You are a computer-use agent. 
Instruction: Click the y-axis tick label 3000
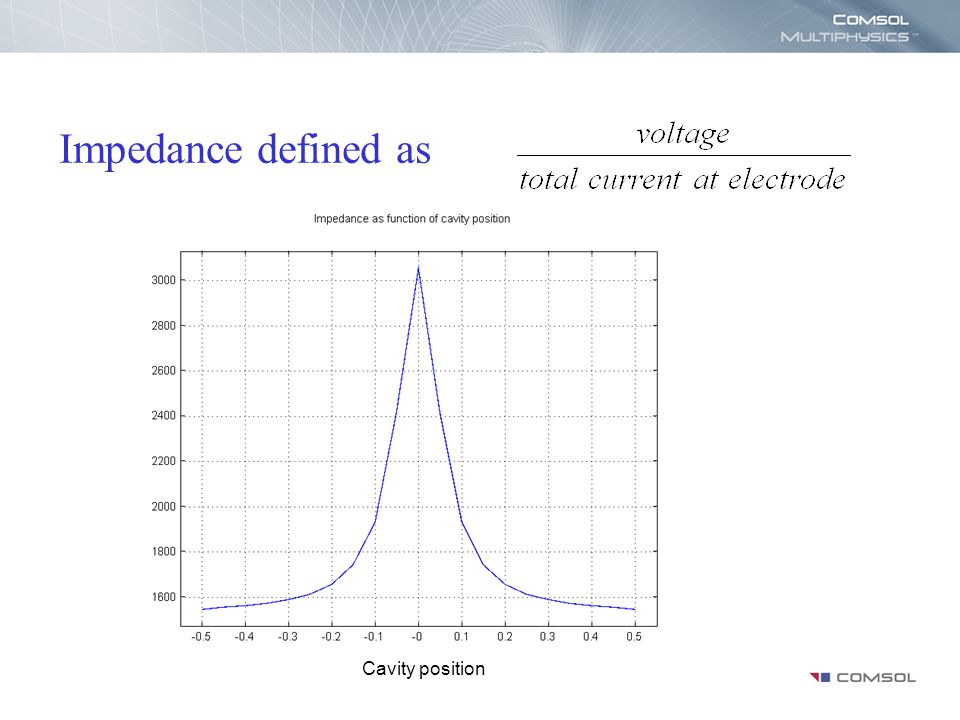(163, 280)
